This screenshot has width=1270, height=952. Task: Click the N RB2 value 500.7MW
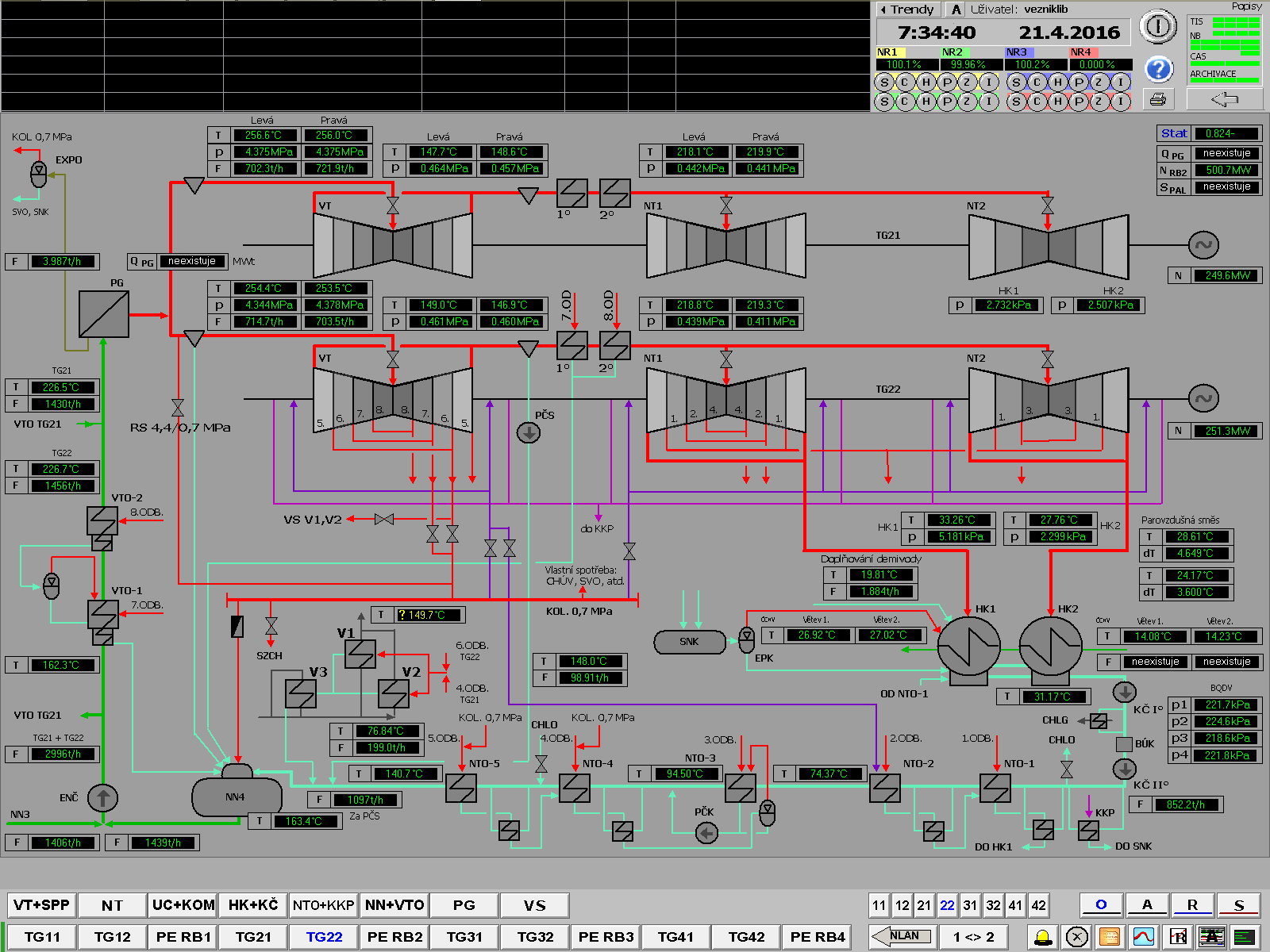pos(1227,170)
